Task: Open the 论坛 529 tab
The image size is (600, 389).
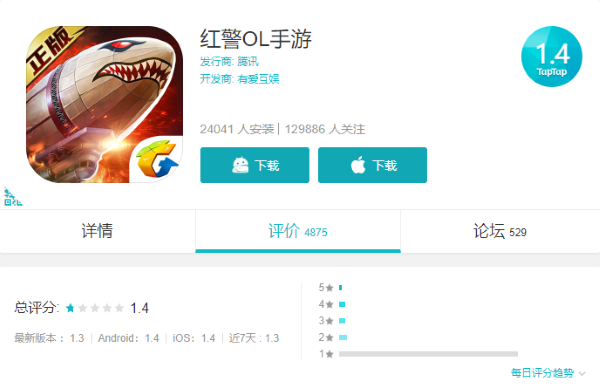Action: click(x=500, y=231)
